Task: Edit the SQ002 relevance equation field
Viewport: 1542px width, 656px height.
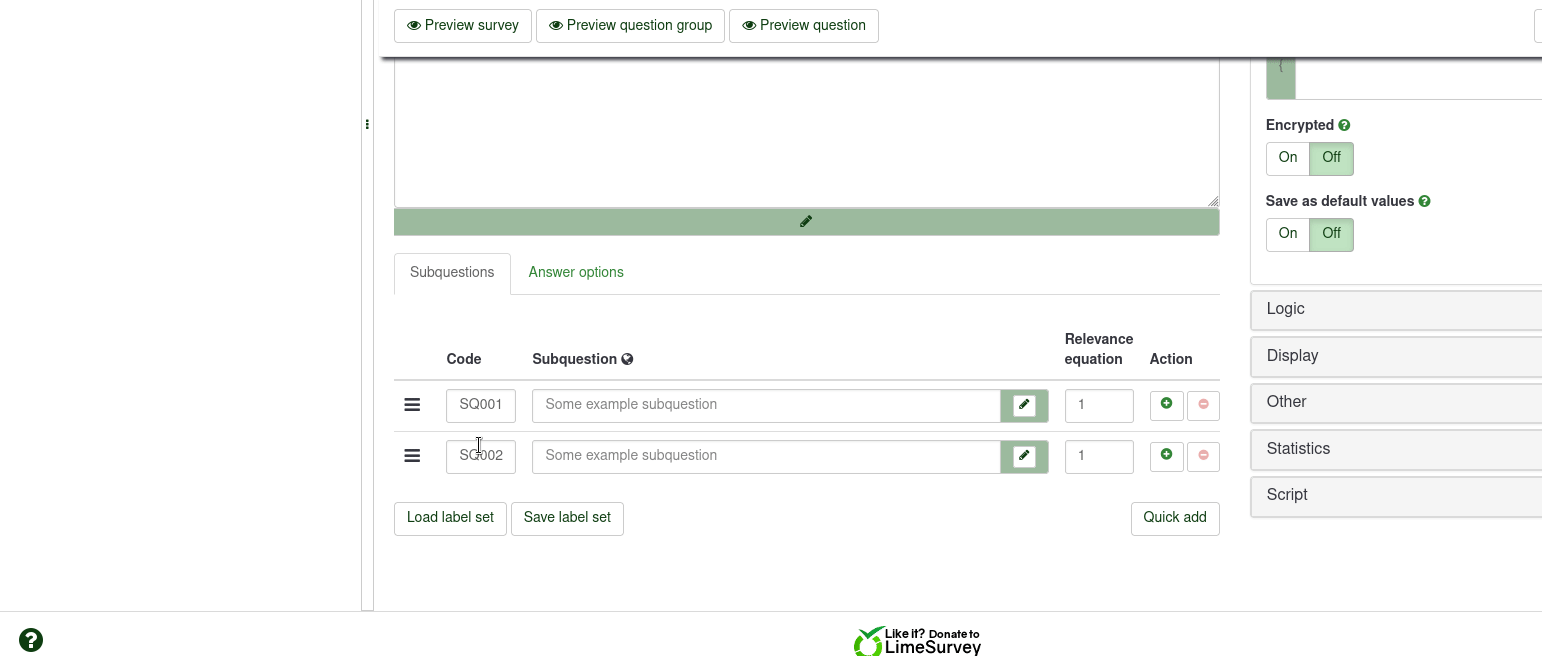Action: pyautogui.click(x=1099, y=457)
